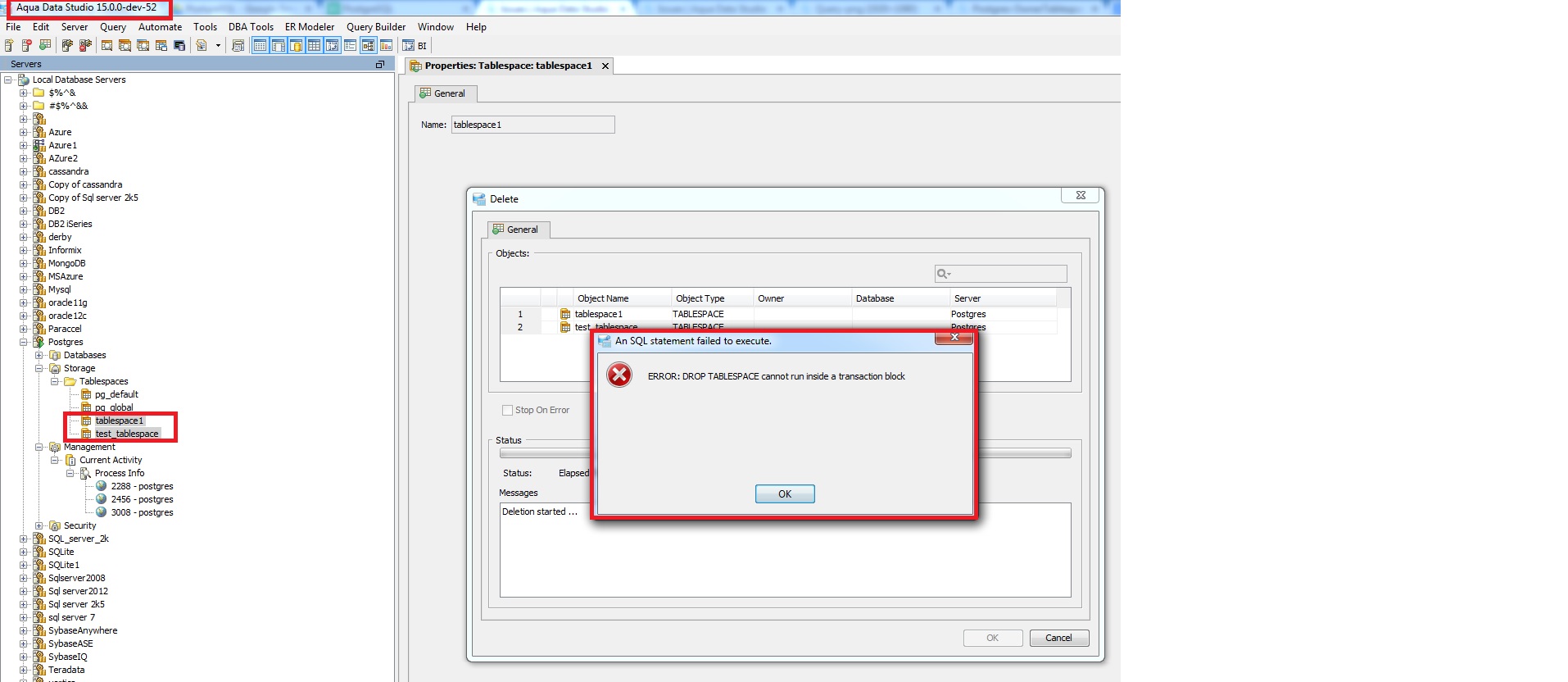Collapse the Tablespaces folder
This screenshot has height=682, width=1568.
(55, 381)
